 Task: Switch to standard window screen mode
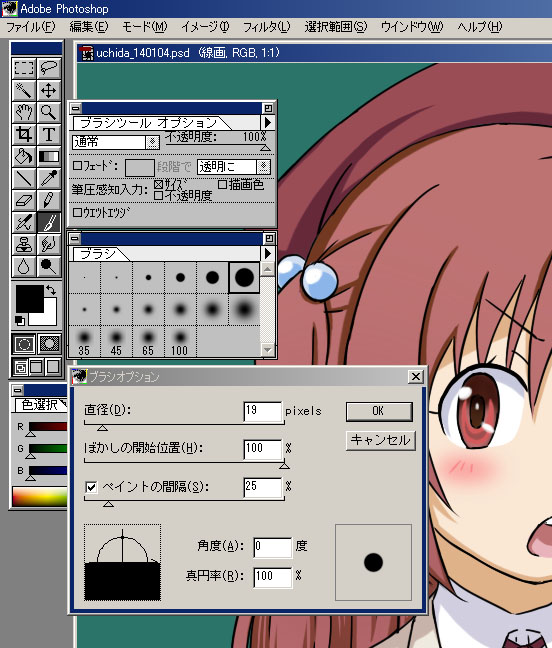pos(21,367)
